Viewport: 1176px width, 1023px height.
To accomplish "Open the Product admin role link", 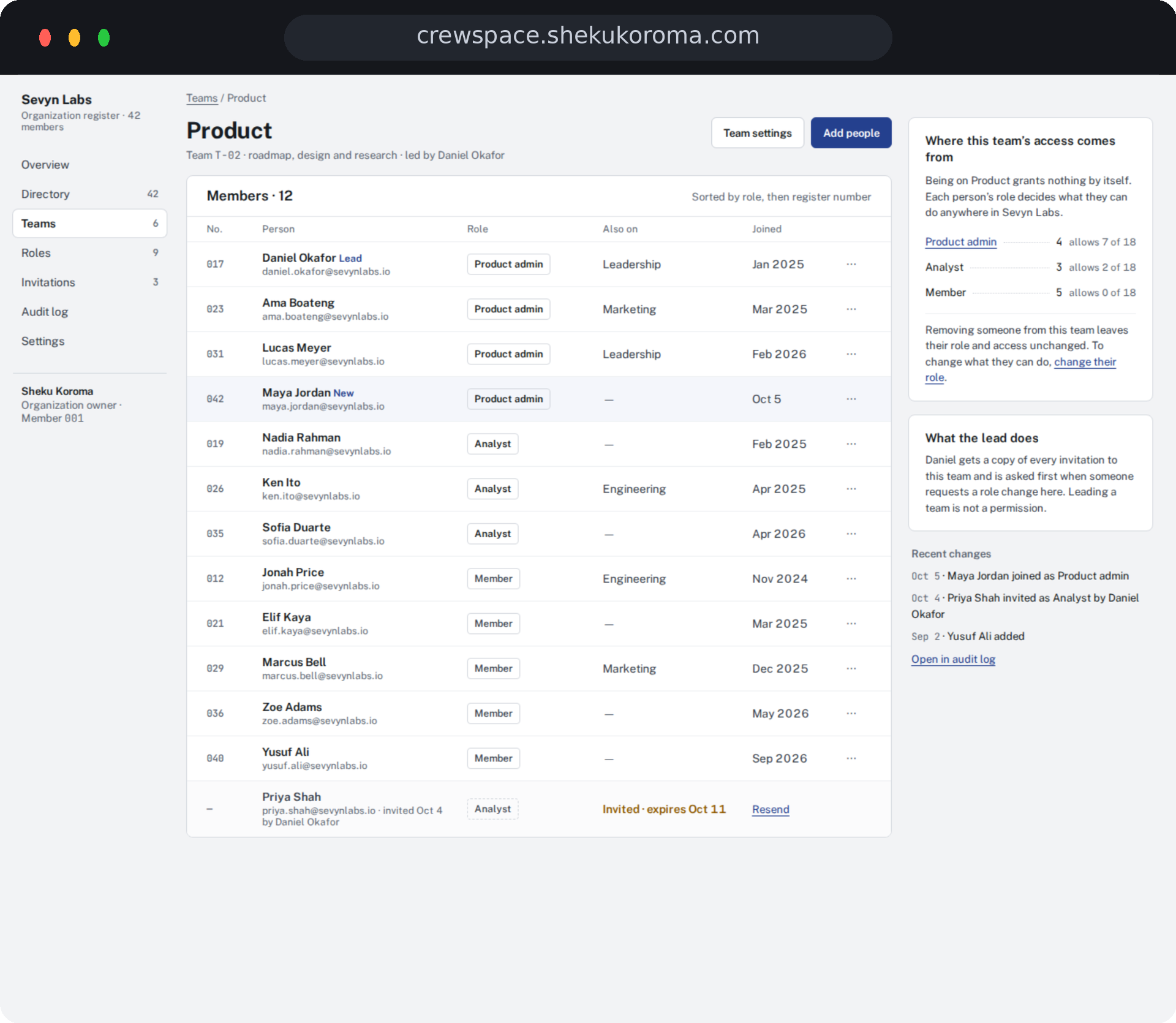I will tap(960, 242).
